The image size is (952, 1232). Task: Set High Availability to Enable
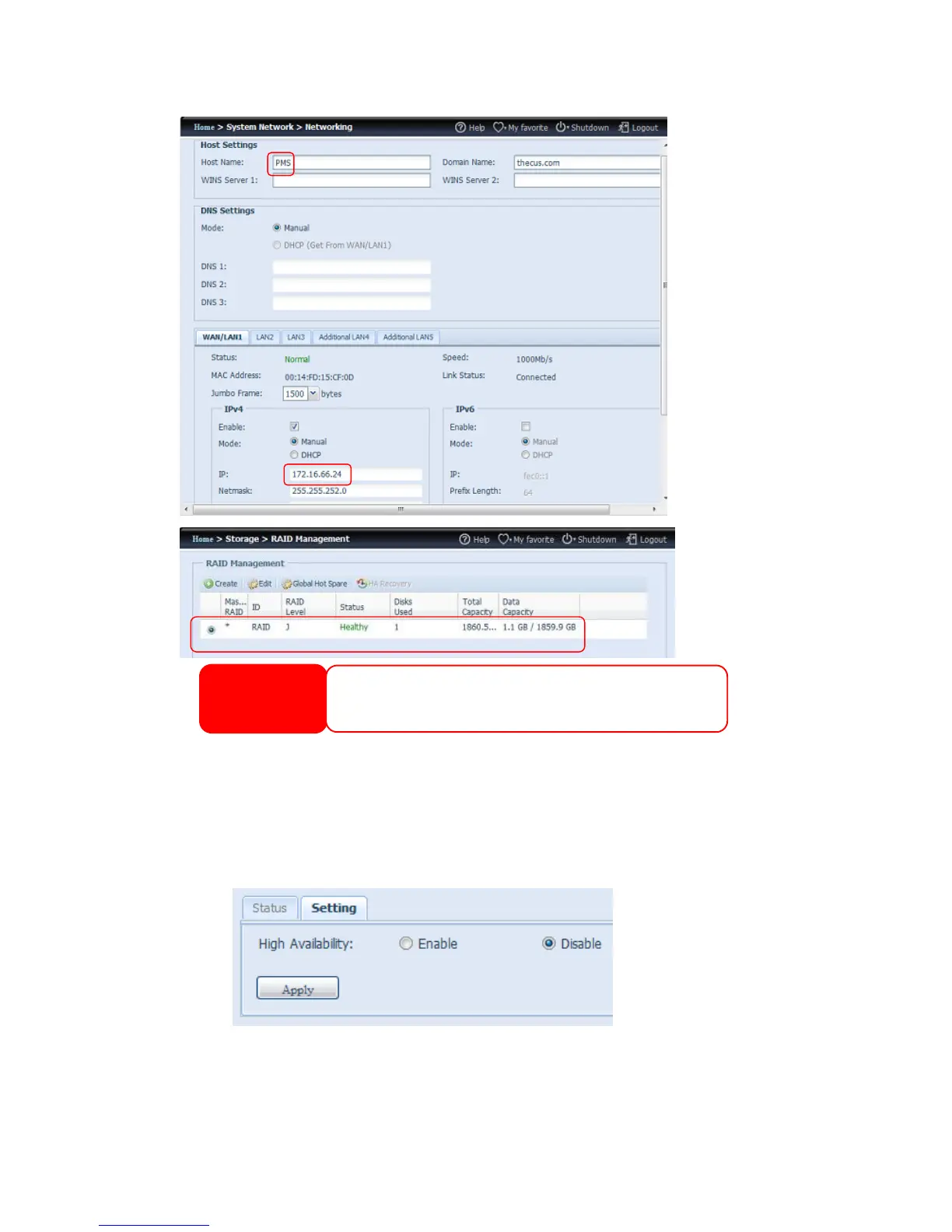coord(406,943)
